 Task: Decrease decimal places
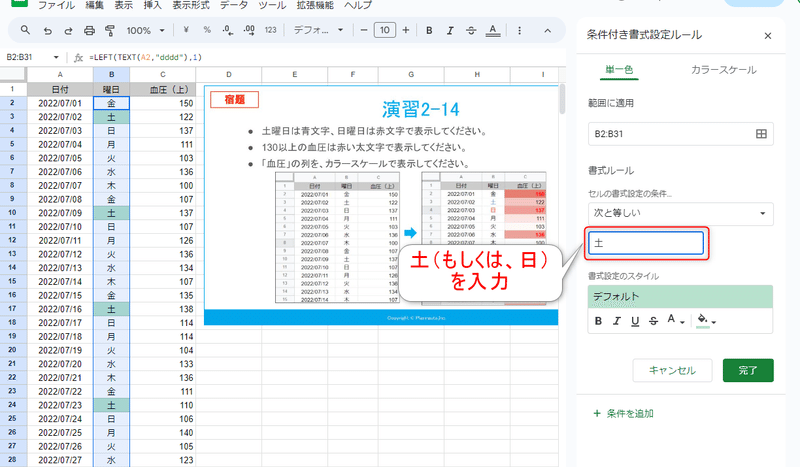228,30
